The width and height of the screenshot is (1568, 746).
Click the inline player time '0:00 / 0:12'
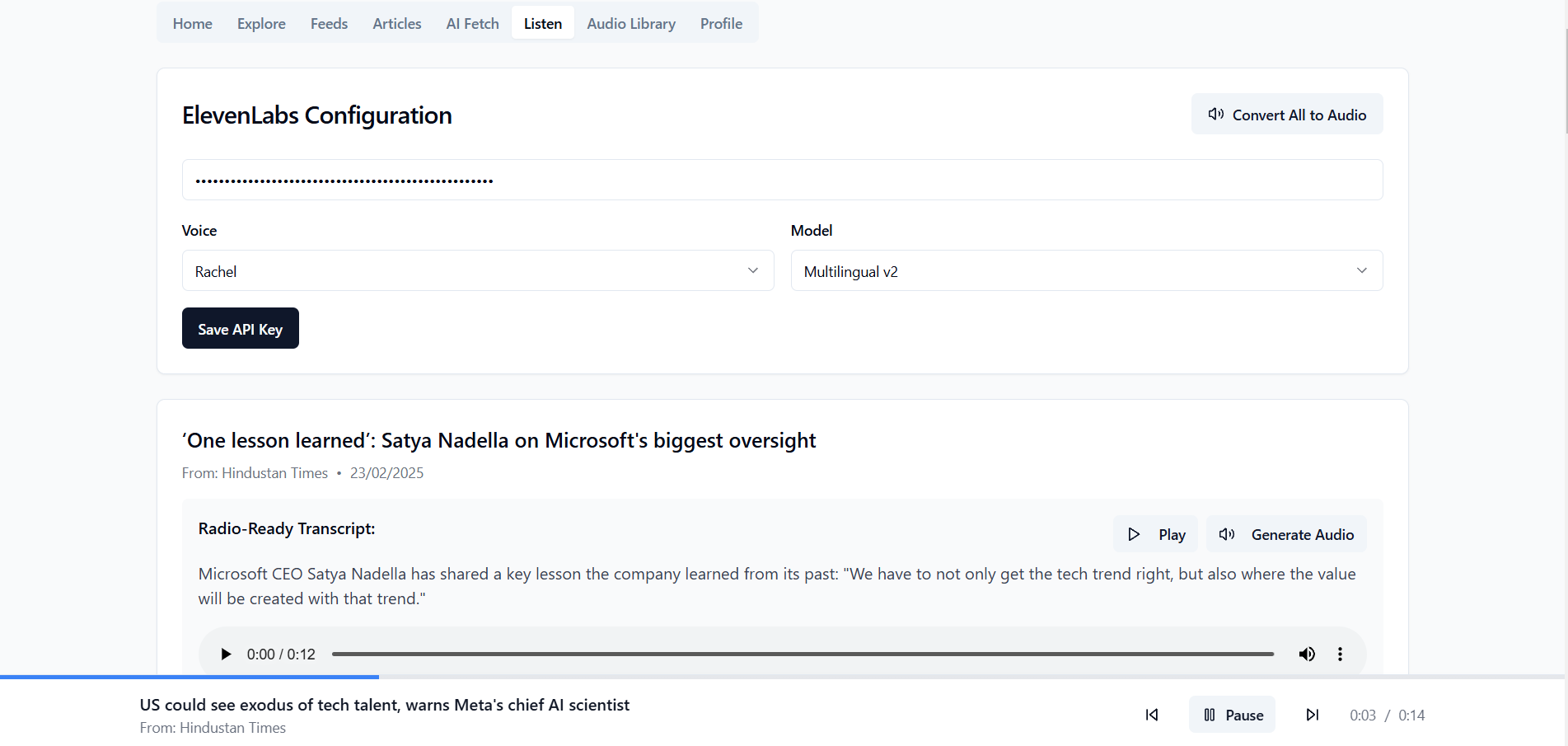pyautogui.click(x=281, y=655)
